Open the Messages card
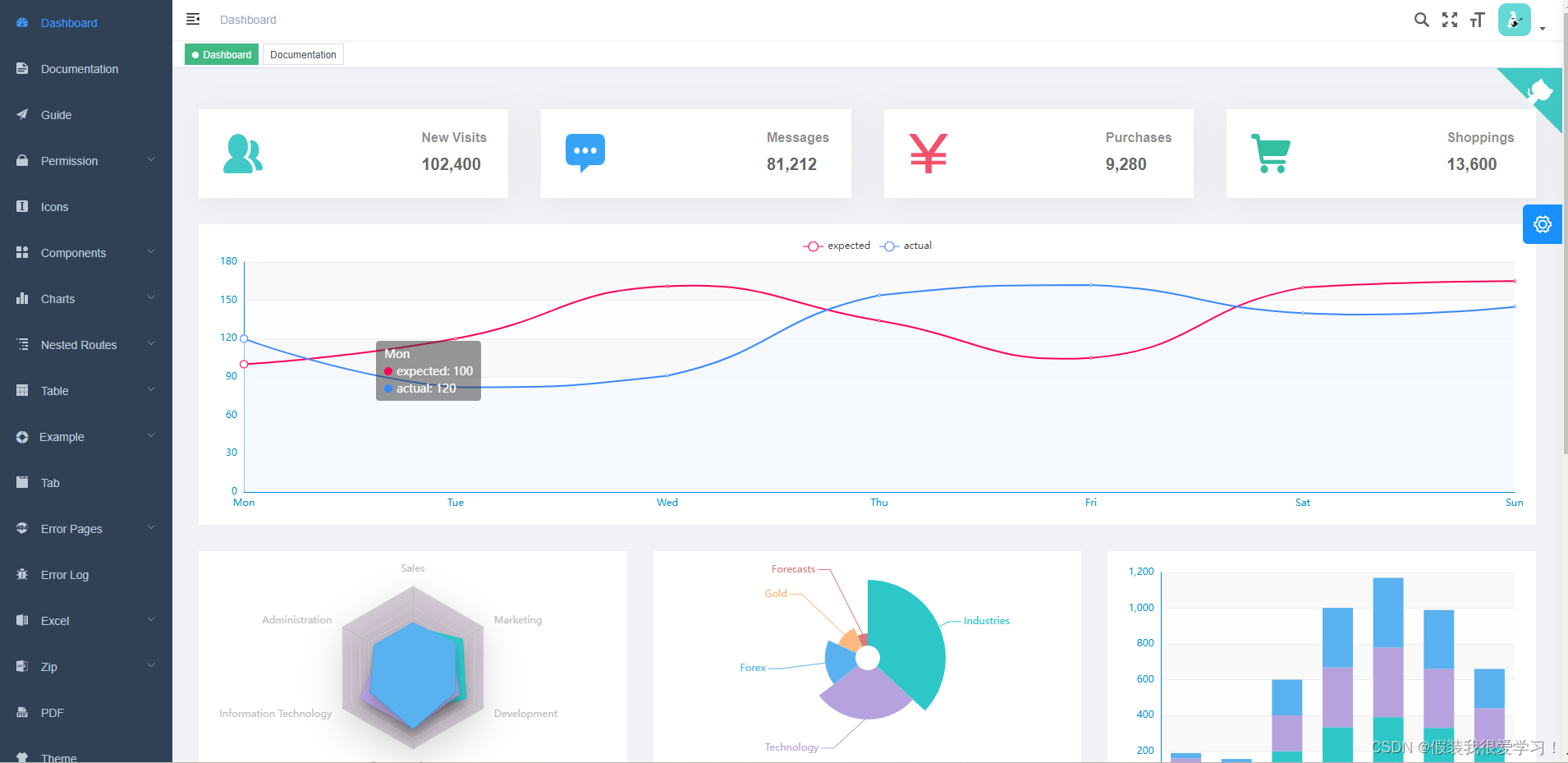 [696, 154]
